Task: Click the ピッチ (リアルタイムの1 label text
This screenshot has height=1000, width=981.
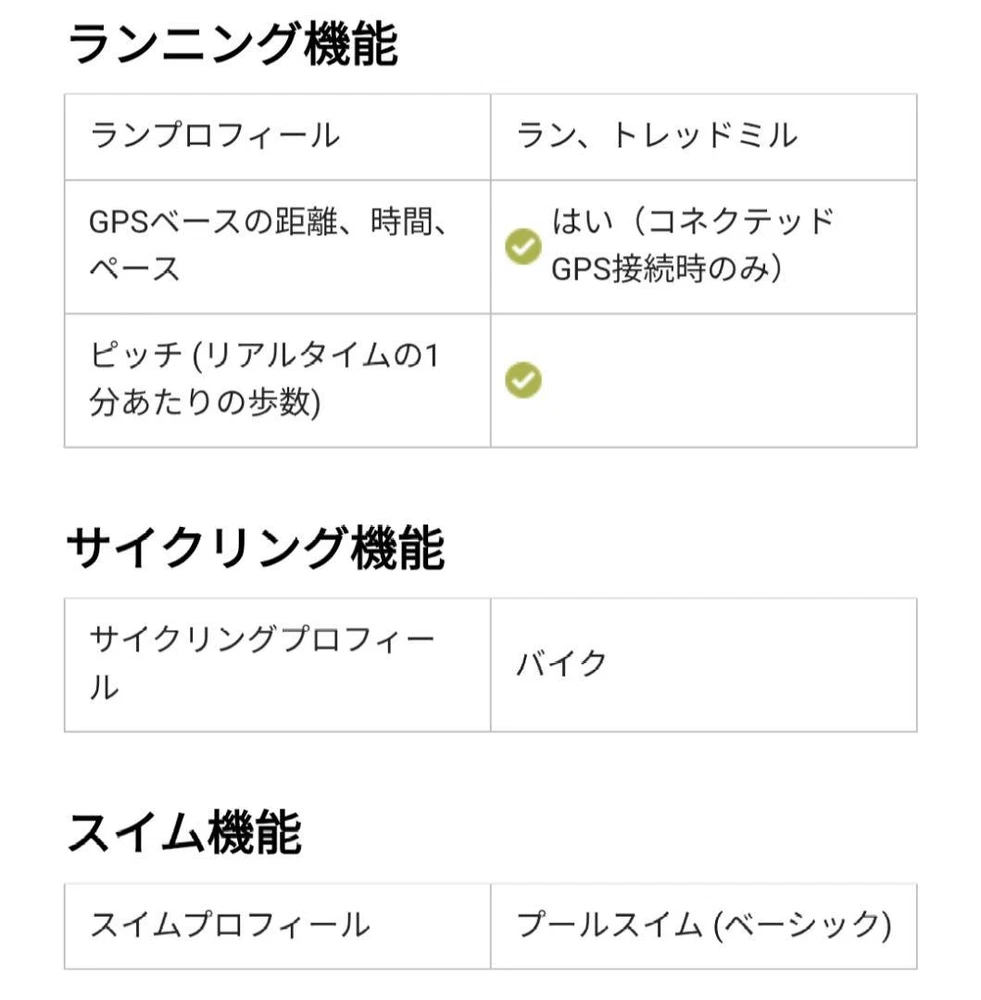Action: [264, 357]
